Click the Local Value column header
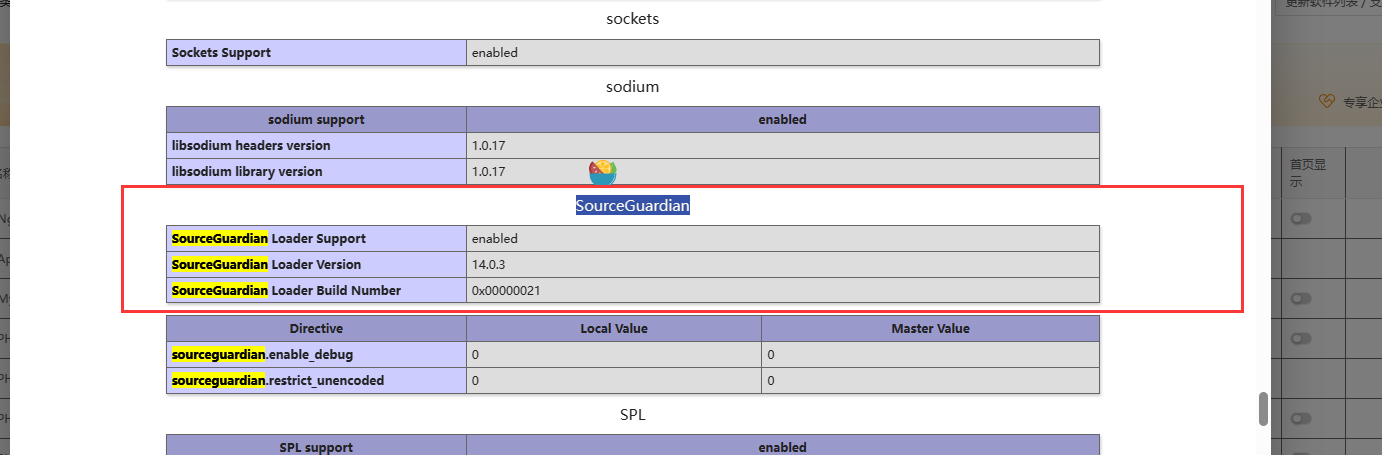This screenshot has width=1382, height=455. point(614,328)
